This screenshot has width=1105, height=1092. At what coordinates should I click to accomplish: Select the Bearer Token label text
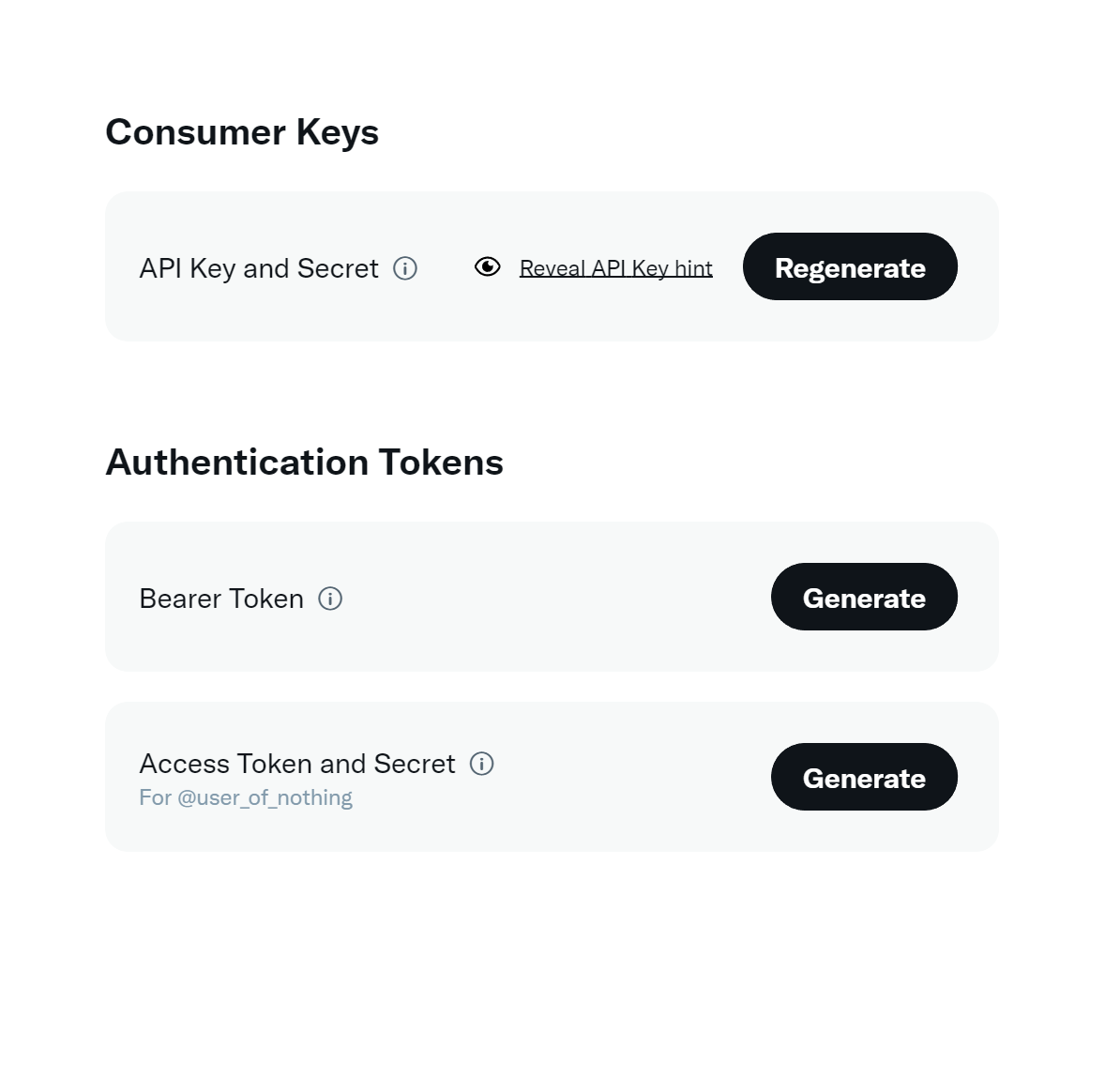click(x=221, y=599)
